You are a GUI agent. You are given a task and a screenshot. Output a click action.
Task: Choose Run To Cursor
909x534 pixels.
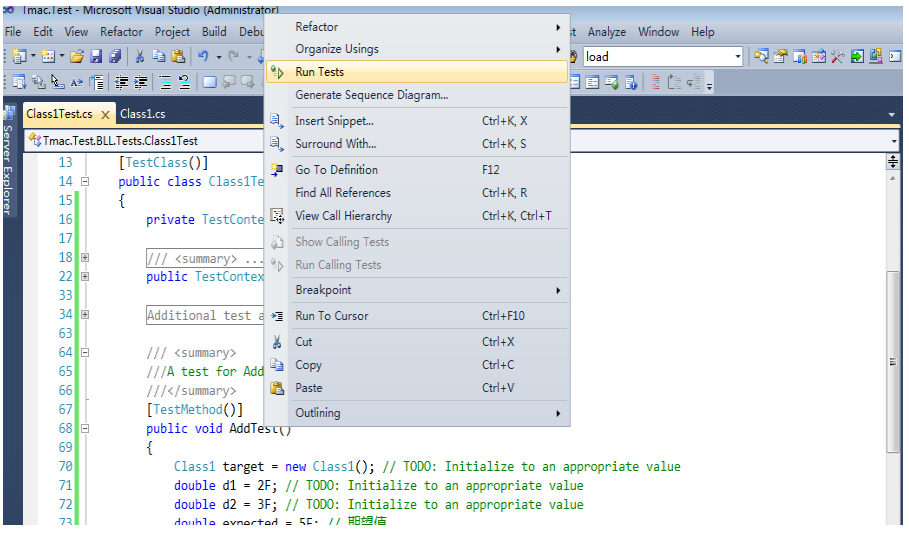[417, 316]
